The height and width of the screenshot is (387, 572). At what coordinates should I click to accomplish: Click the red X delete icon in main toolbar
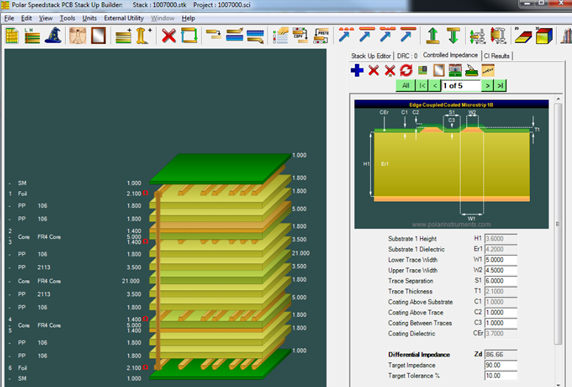pos(169,36)
